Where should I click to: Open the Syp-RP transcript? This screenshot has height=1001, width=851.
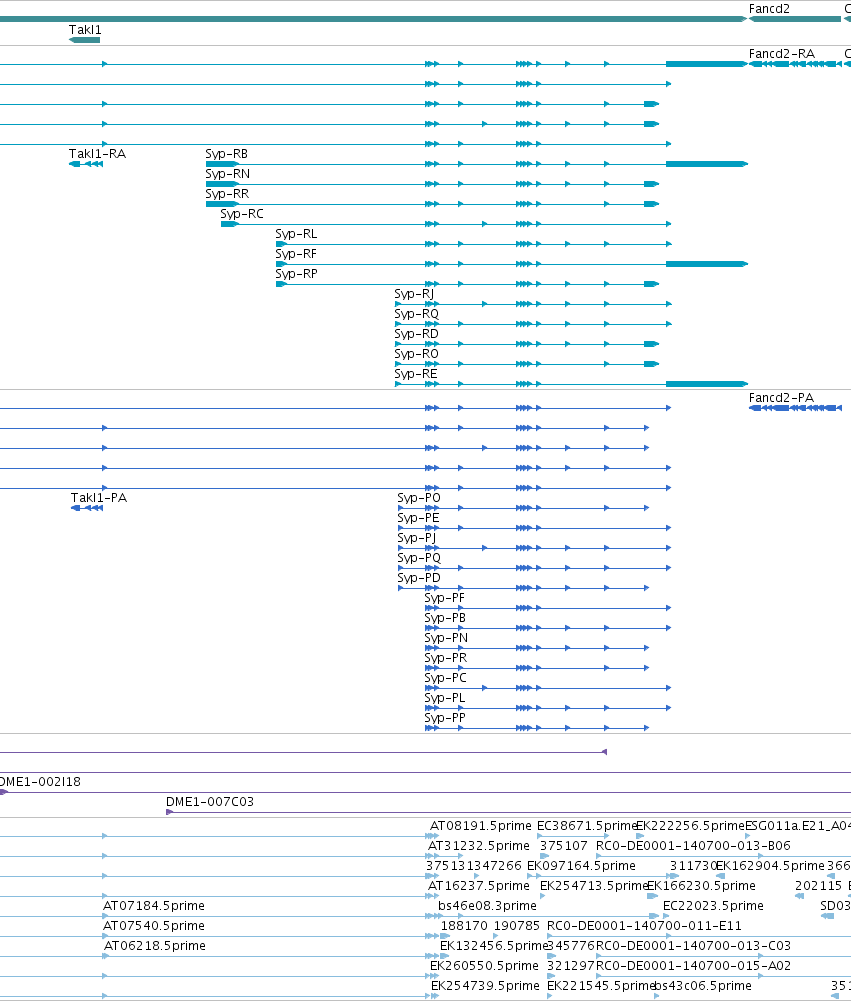(296, 274)
